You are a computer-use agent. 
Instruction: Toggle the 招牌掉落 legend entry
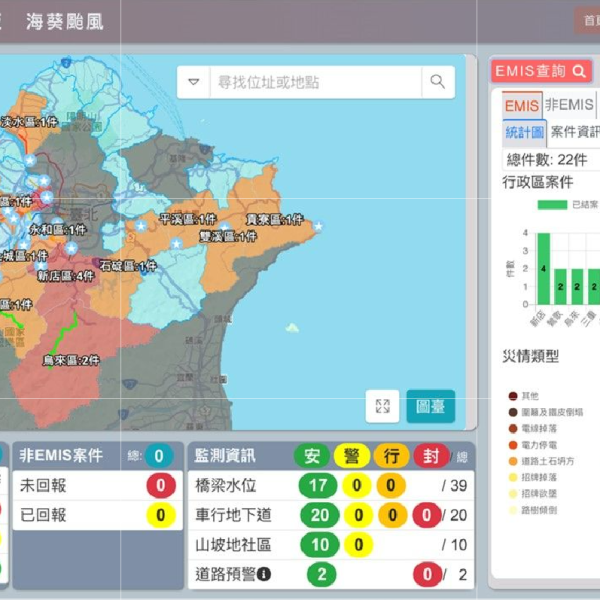click(533, 477)
